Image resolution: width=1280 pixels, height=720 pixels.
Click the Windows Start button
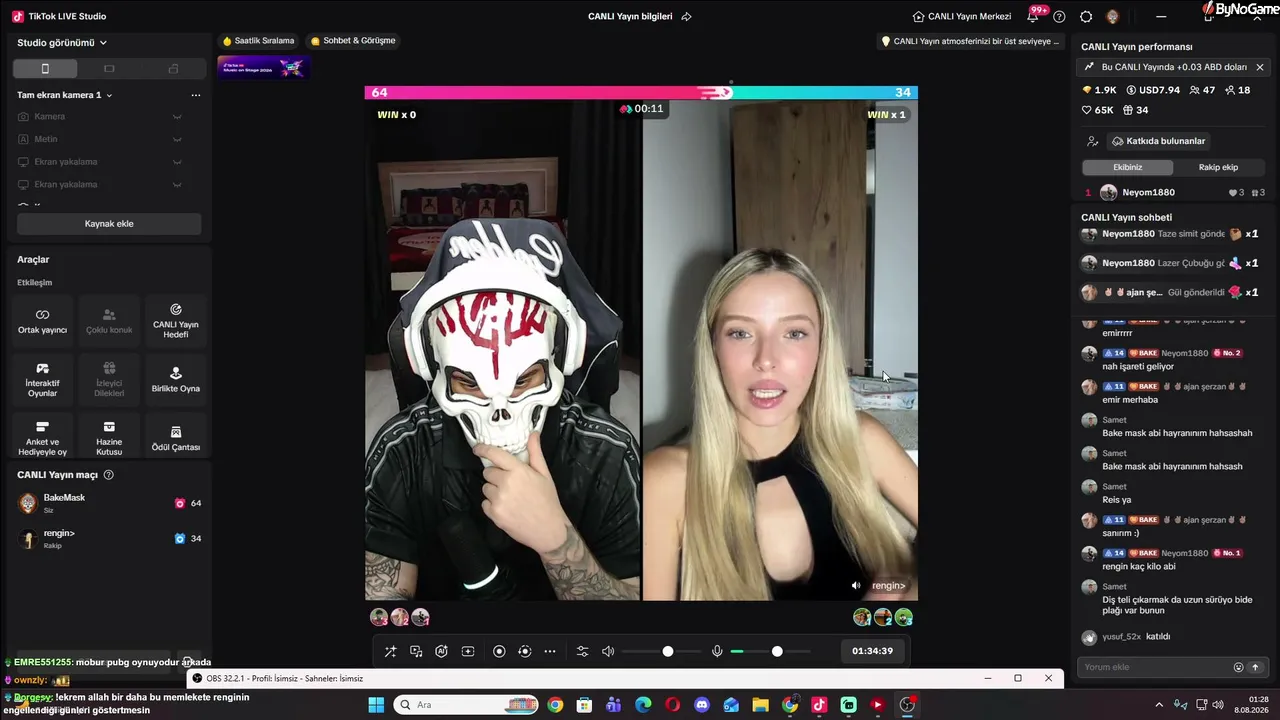[x=376, y=705]
